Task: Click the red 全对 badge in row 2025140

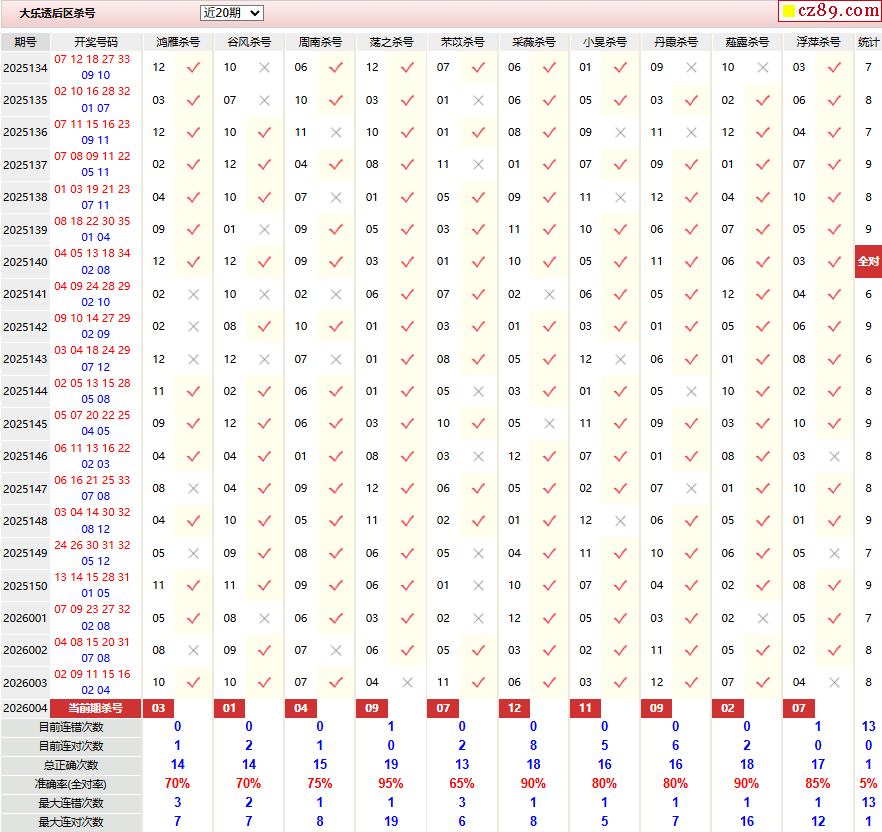Action: point(868,261)
